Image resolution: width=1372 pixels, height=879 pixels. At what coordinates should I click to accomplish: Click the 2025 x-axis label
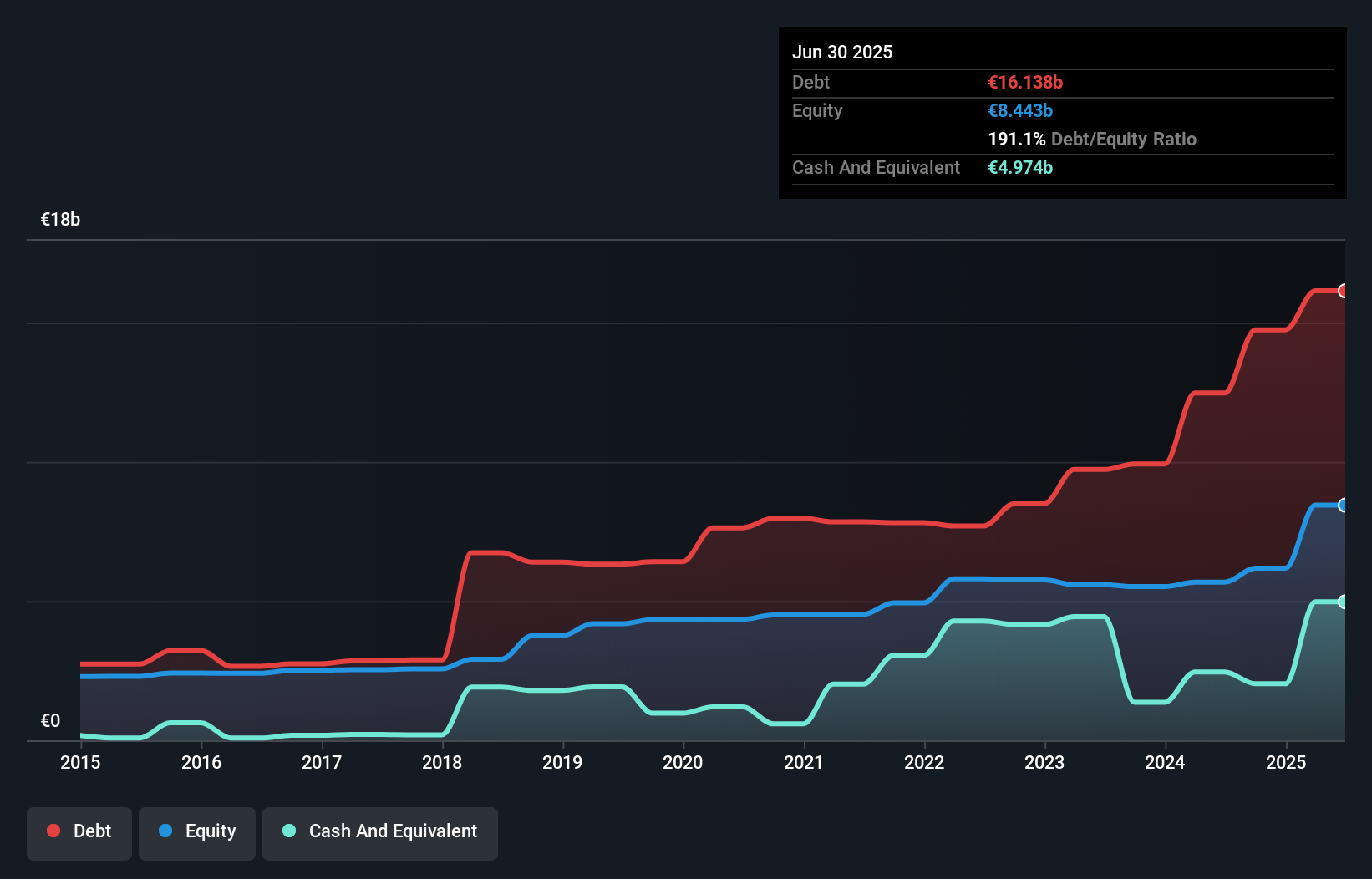[1286, 762]
